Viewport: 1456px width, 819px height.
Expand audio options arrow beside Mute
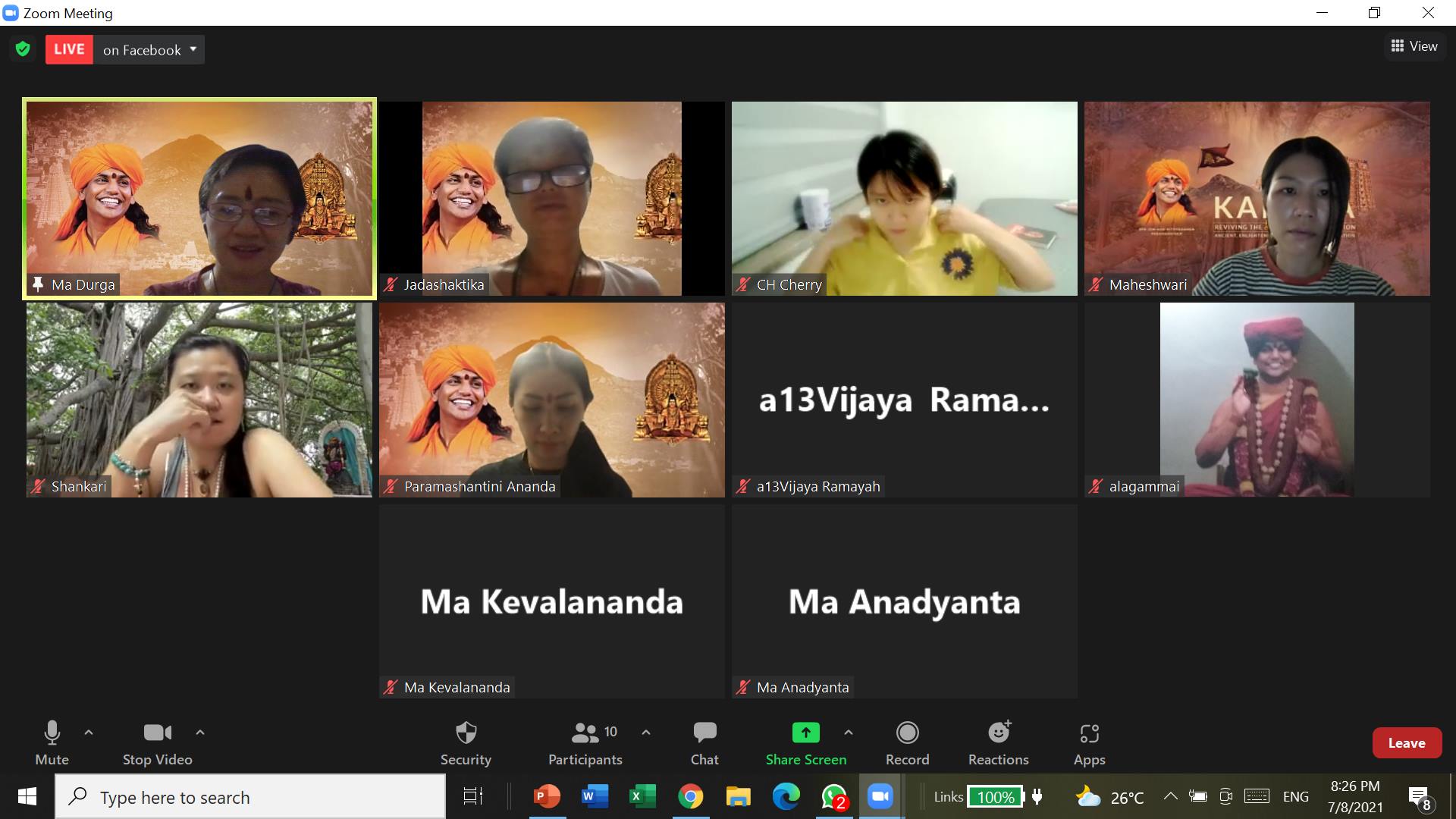tap(89, 733)
